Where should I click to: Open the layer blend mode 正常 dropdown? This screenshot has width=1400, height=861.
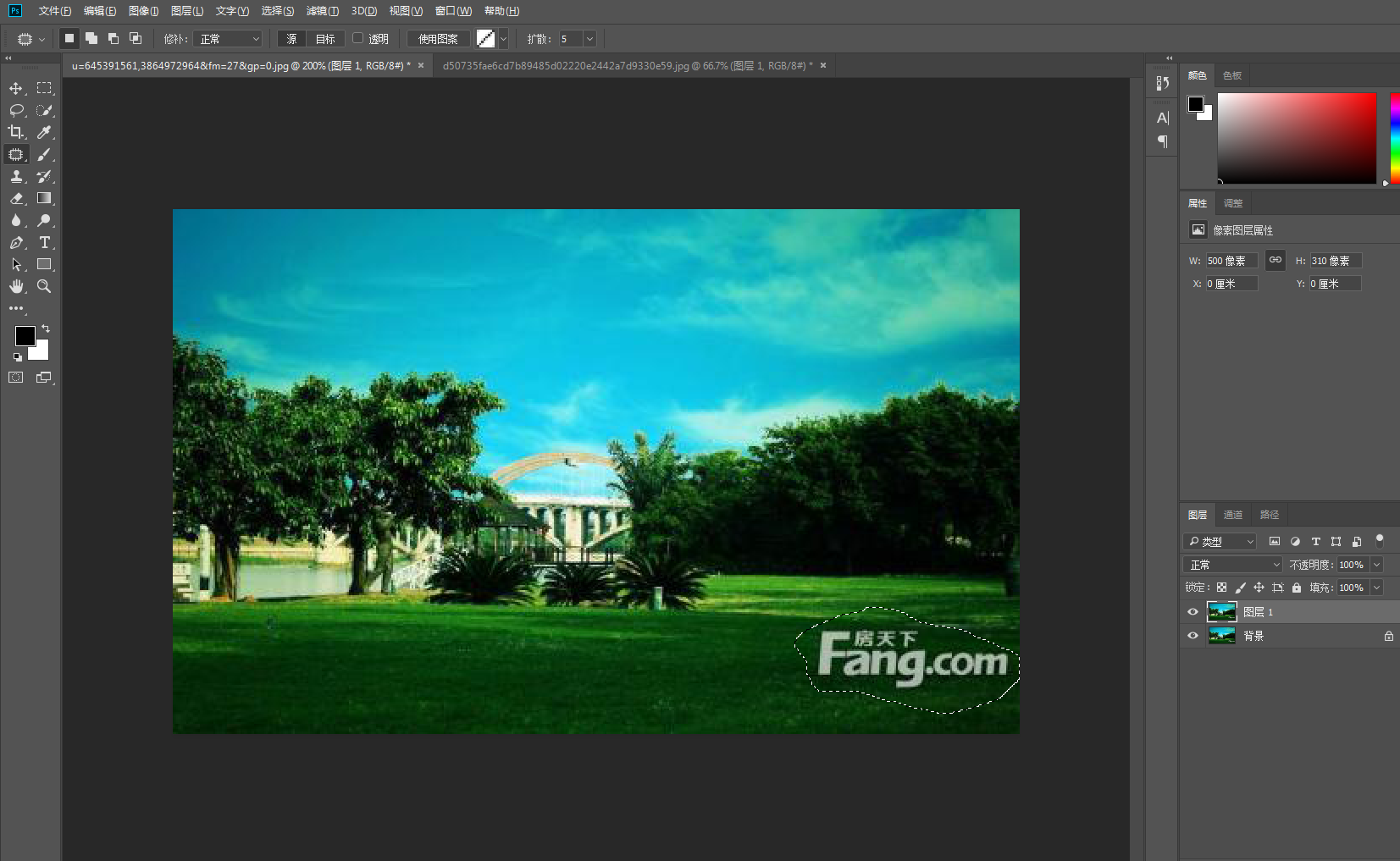1233,565
